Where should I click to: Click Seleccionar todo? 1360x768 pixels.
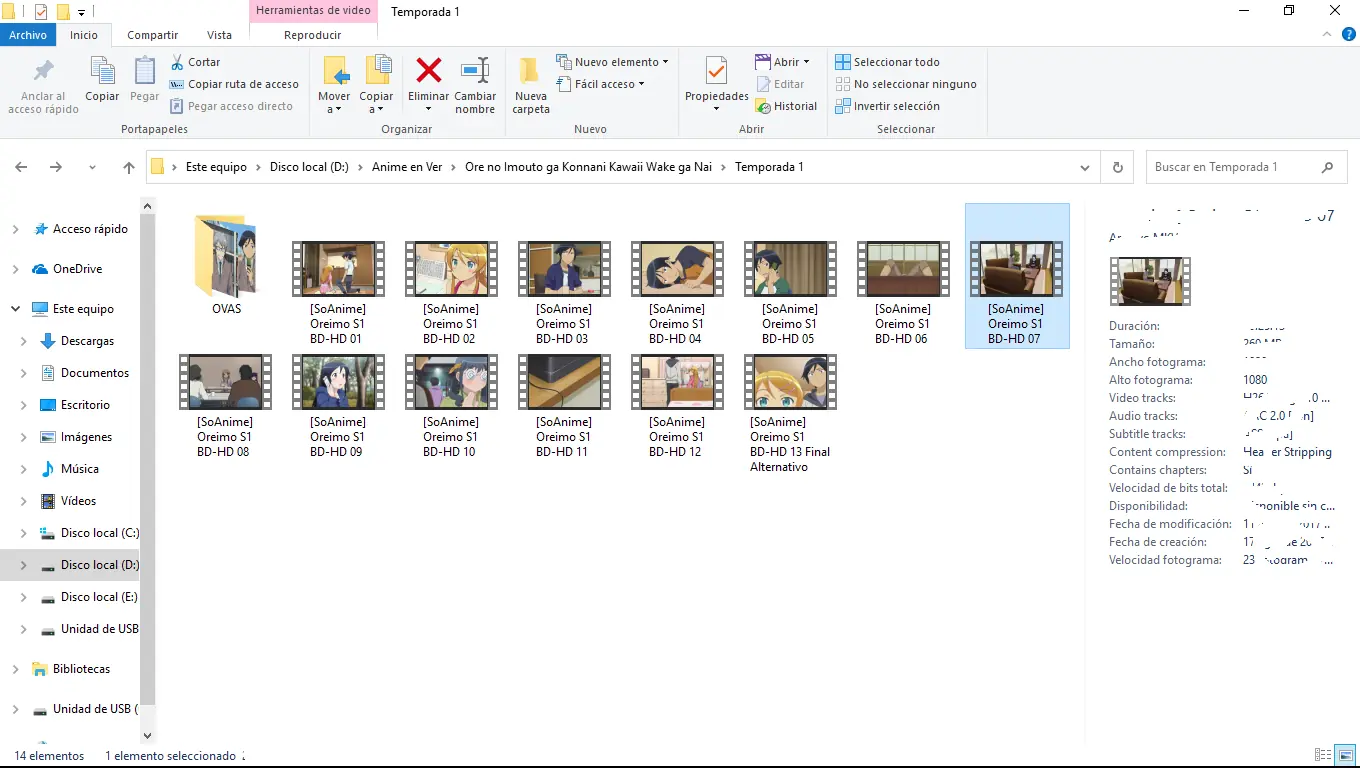pos(887,62)
